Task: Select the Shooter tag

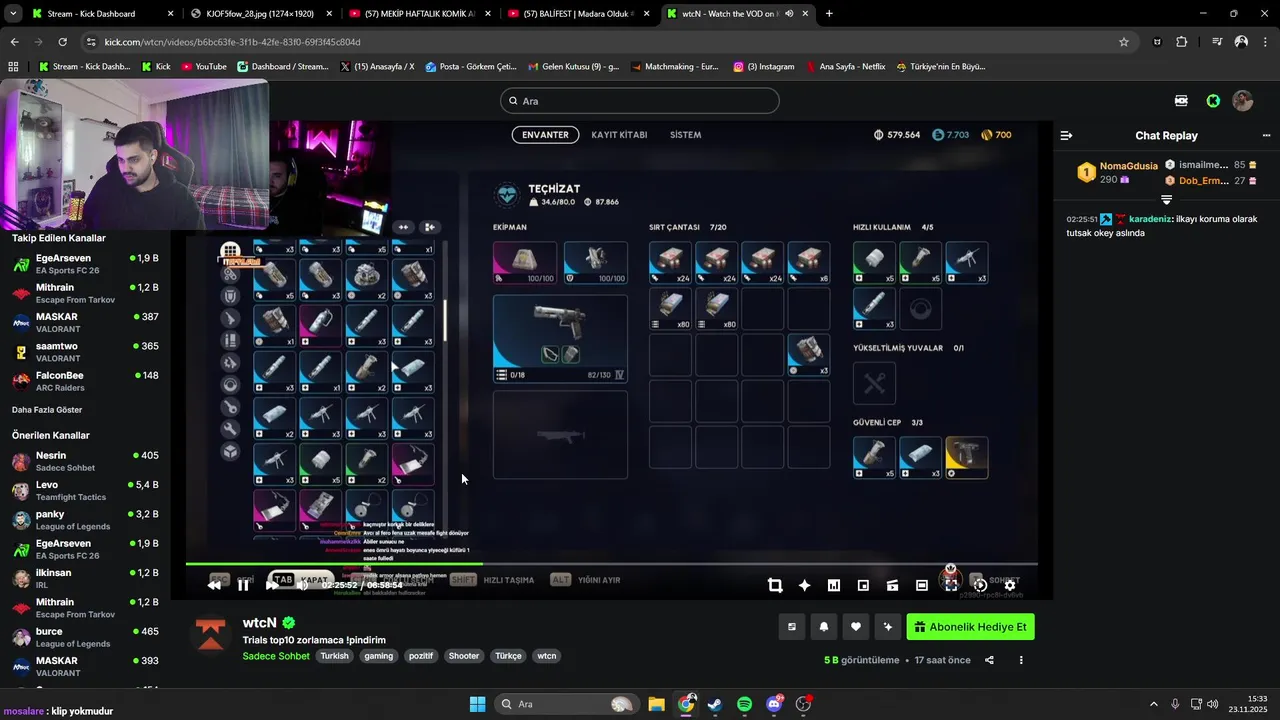Action: click(x=463, y=656)
